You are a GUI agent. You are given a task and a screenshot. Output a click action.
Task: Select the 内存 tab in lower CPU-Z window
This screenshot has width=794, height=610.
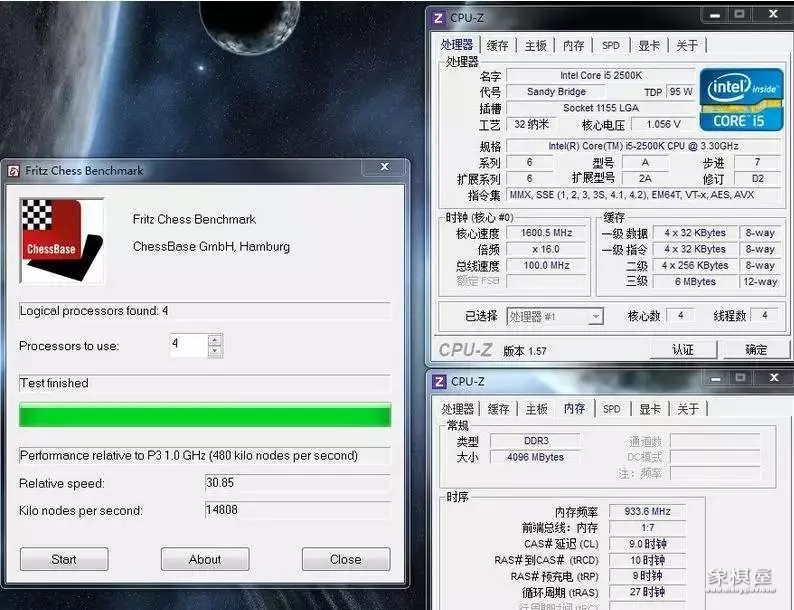coord(574,408)
